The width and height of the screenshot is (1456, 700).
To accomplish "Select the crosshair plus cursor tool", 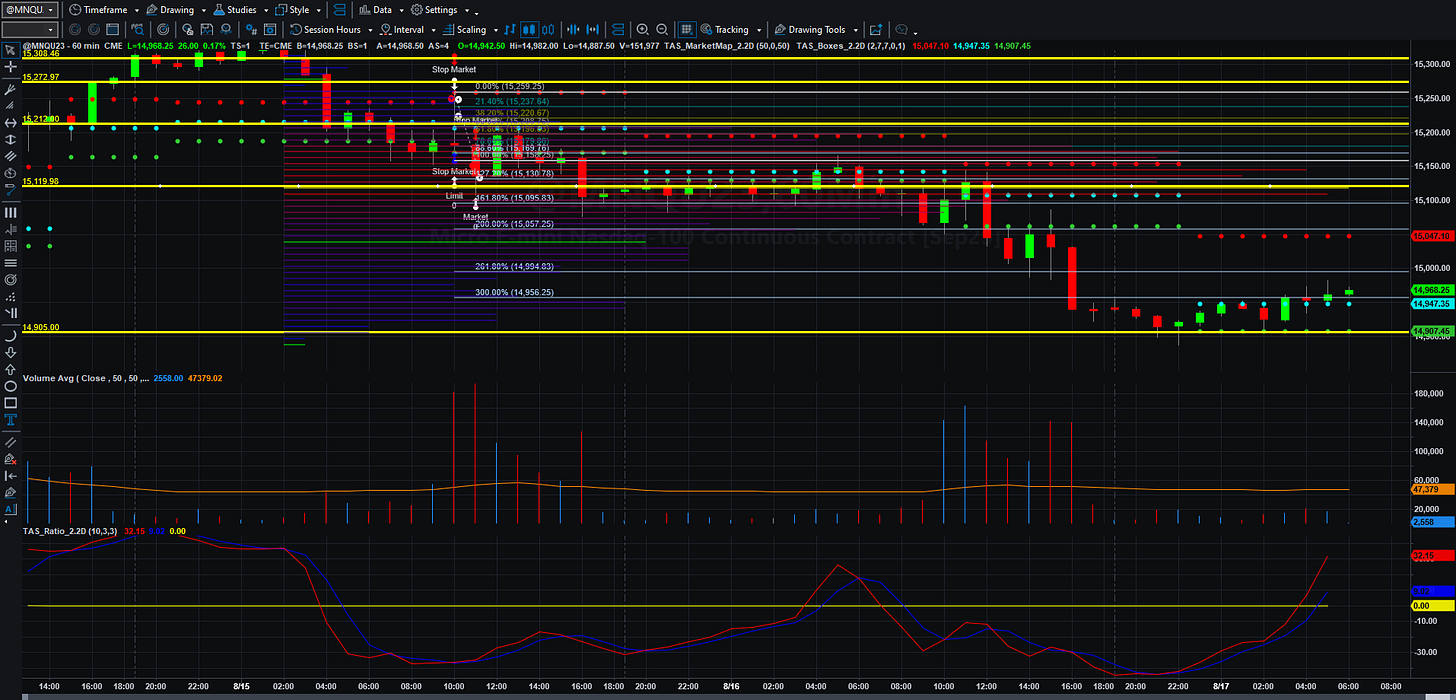I will pos(10,67).
